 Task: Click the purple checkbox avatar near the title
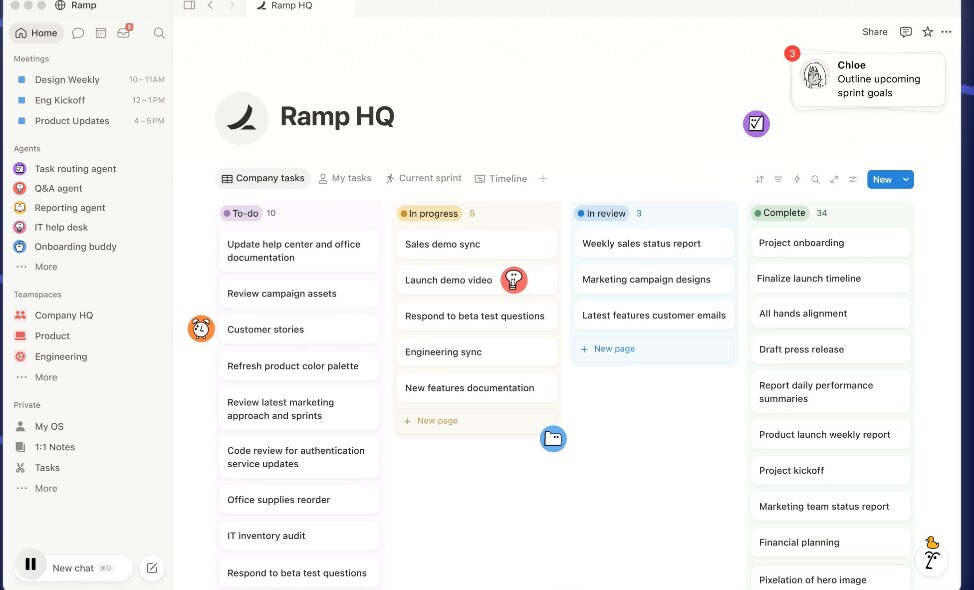(756, 124)
